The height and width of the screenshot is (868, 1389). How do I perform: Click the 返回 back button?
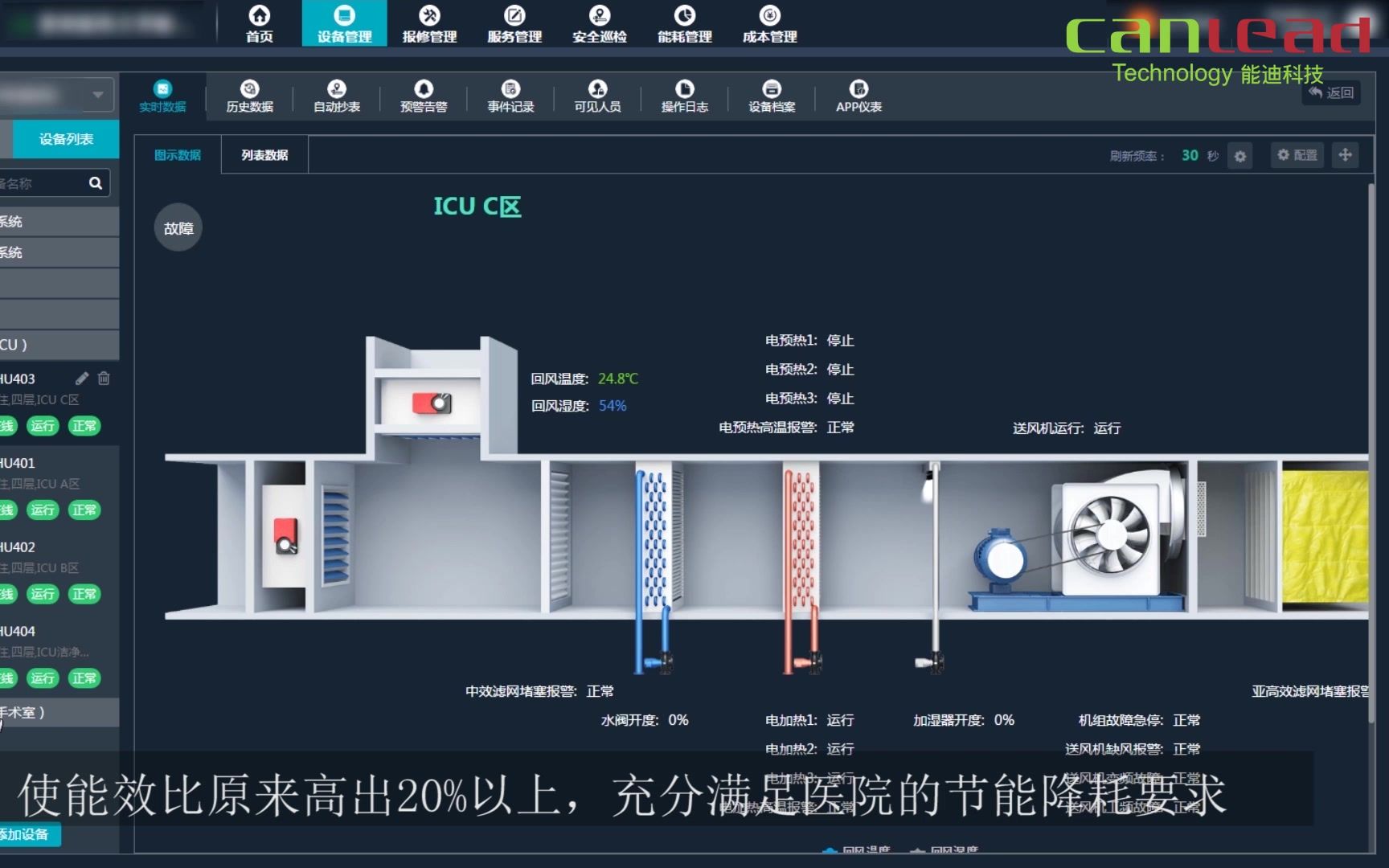pos(1332,92)
